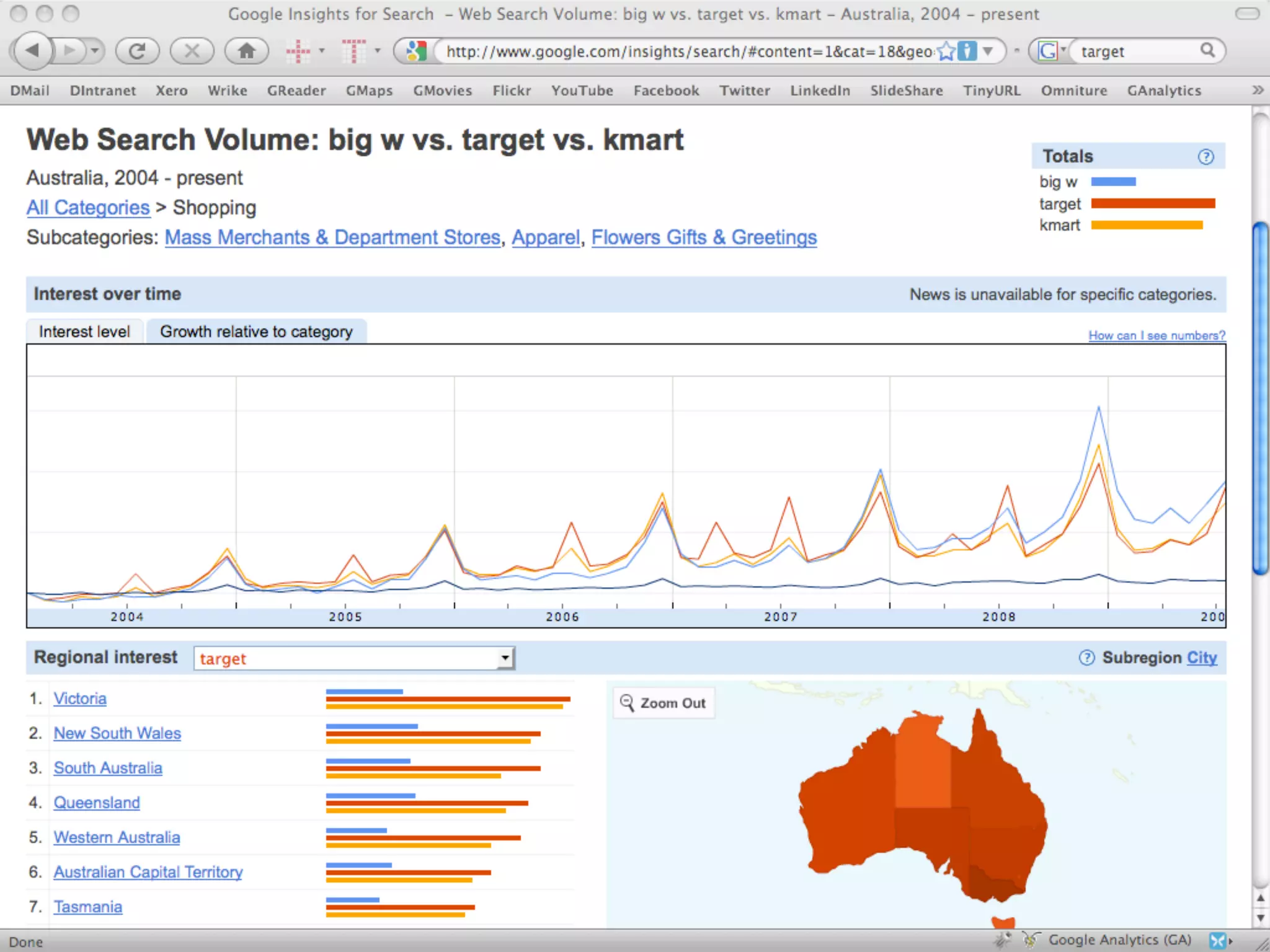Screen dimensions: 1270x952
Task: Click the page vertical scrollbar thumb
Action: click(x=1260, y=397)
